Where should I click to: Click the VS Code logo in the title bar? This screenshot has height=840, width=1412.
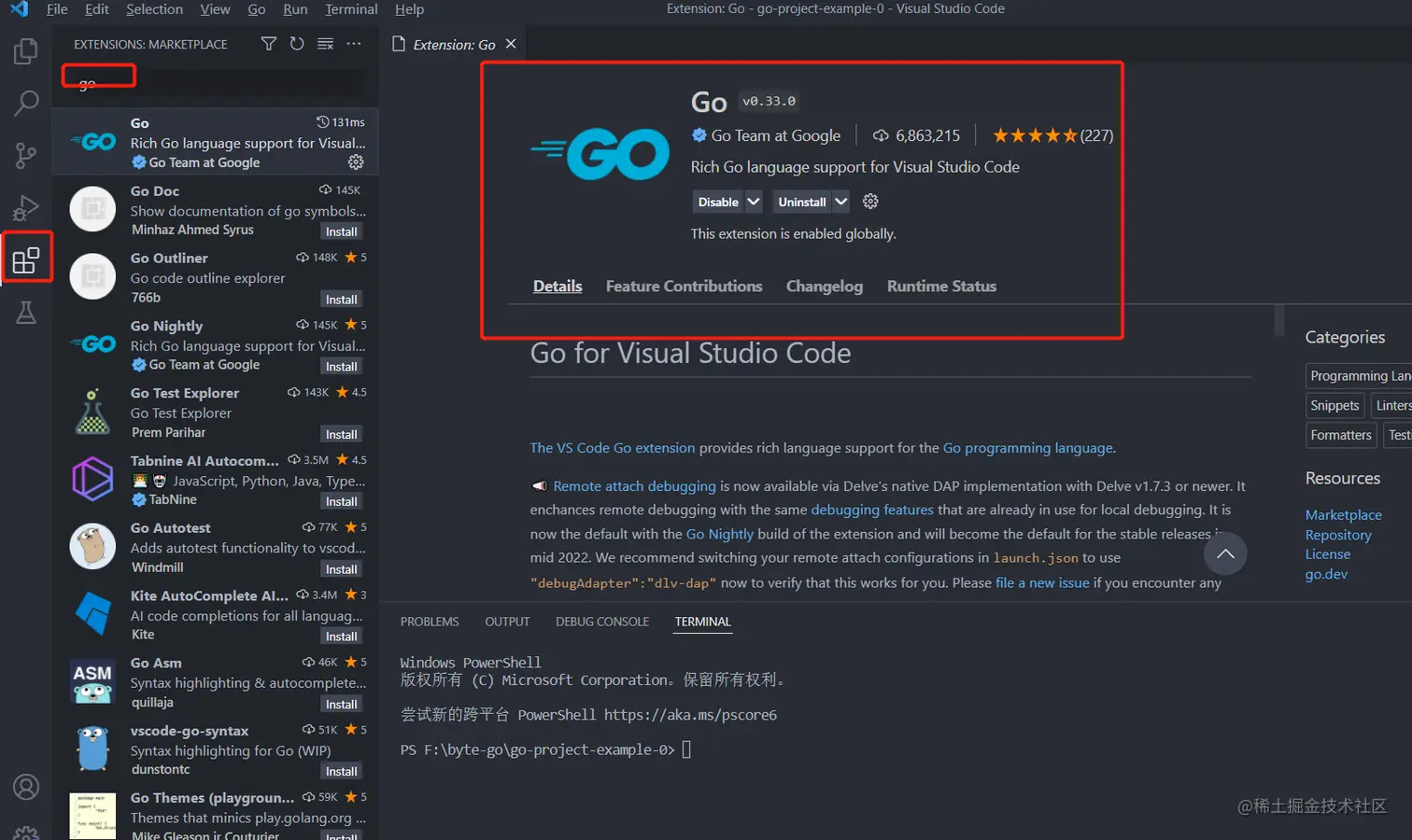coord(19,9)
